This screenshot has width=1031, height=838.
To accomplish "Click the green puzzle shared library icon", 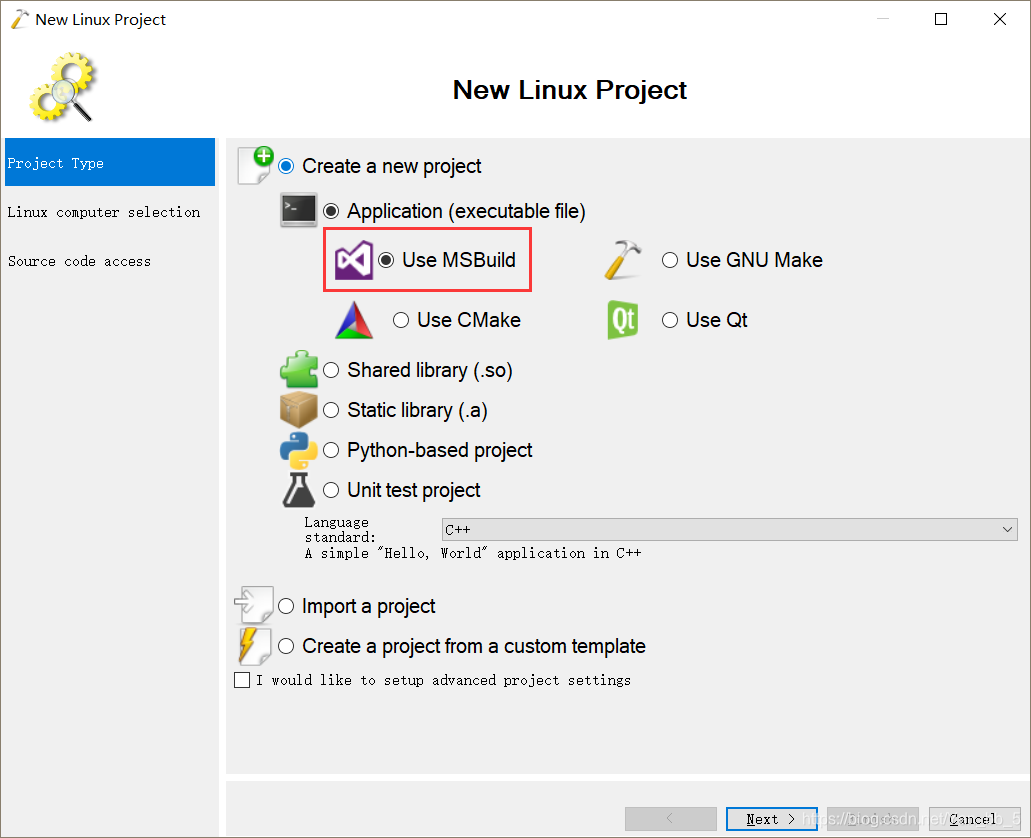I will click(299, 369).
